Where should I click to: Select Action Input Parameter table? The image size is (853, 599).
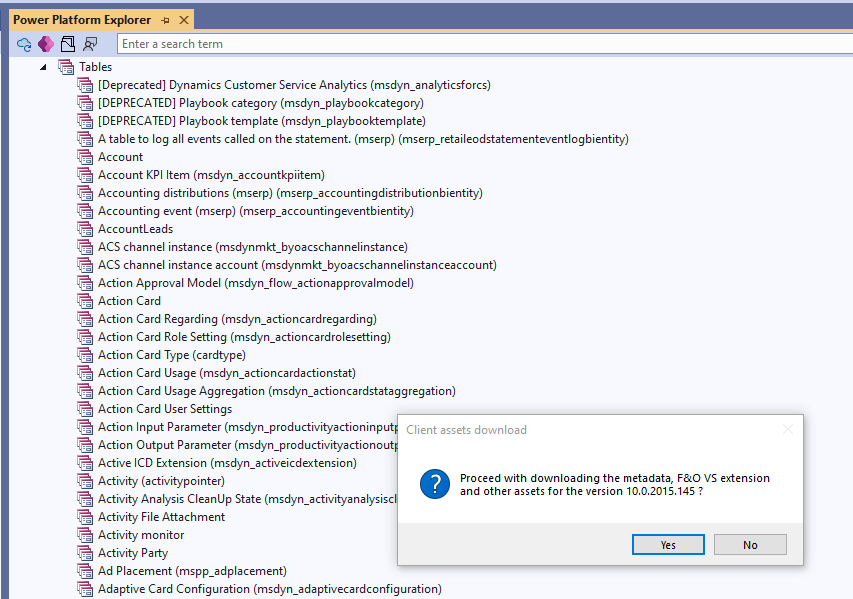248,427
